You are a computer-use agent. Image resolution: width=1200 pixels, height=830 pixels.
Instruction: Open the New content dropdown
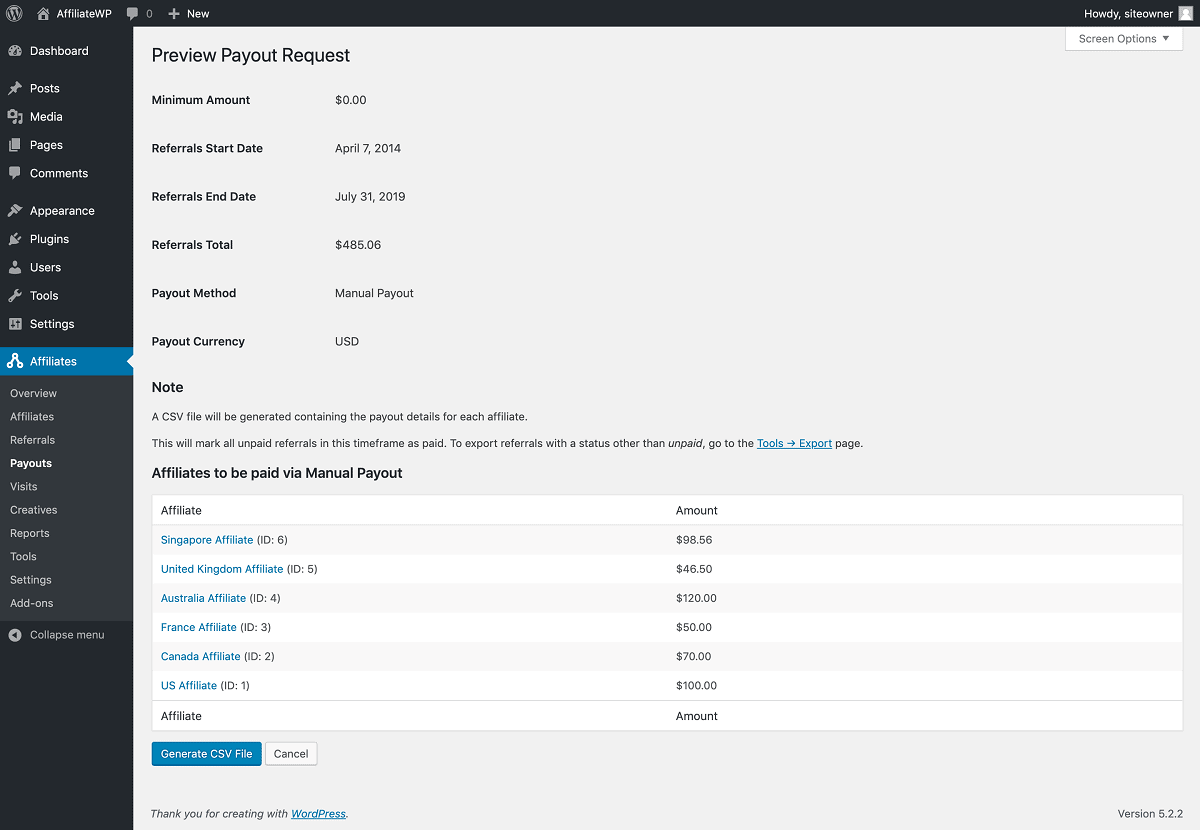pos(188,14)
